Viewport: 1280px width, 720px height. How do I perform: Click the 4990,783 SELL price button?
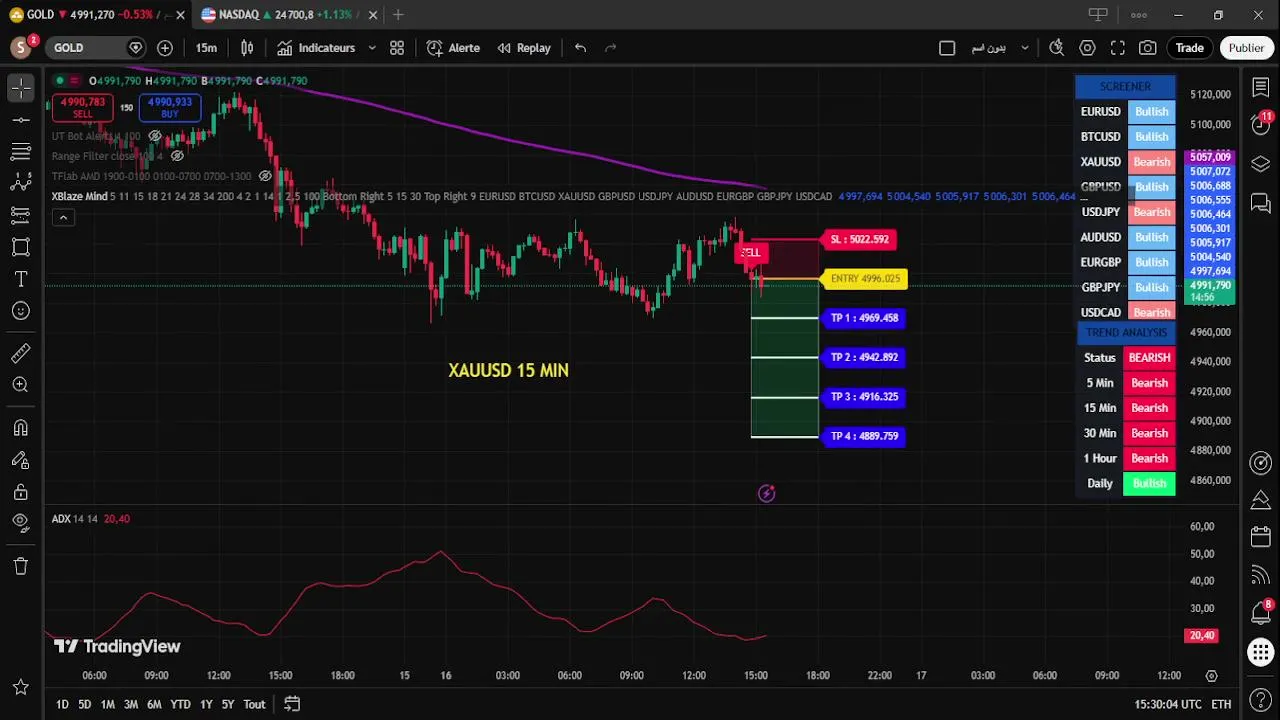(x=83, y=107)
